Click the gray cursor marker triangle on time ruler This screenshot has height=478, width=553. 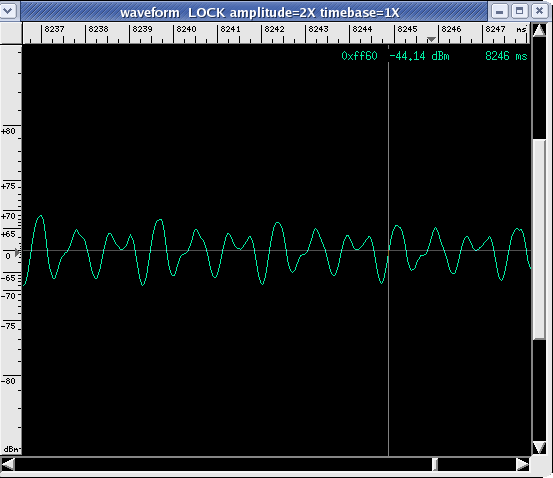pos(431,39)
